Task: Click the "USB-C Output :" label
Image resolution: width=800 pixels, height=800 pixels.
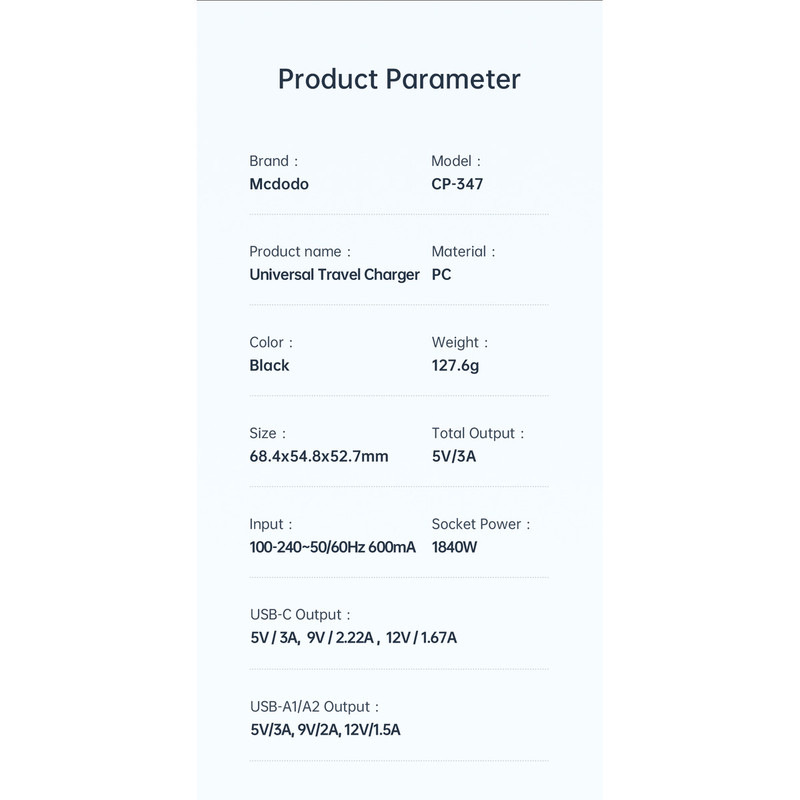Action: tap(300, 615)
